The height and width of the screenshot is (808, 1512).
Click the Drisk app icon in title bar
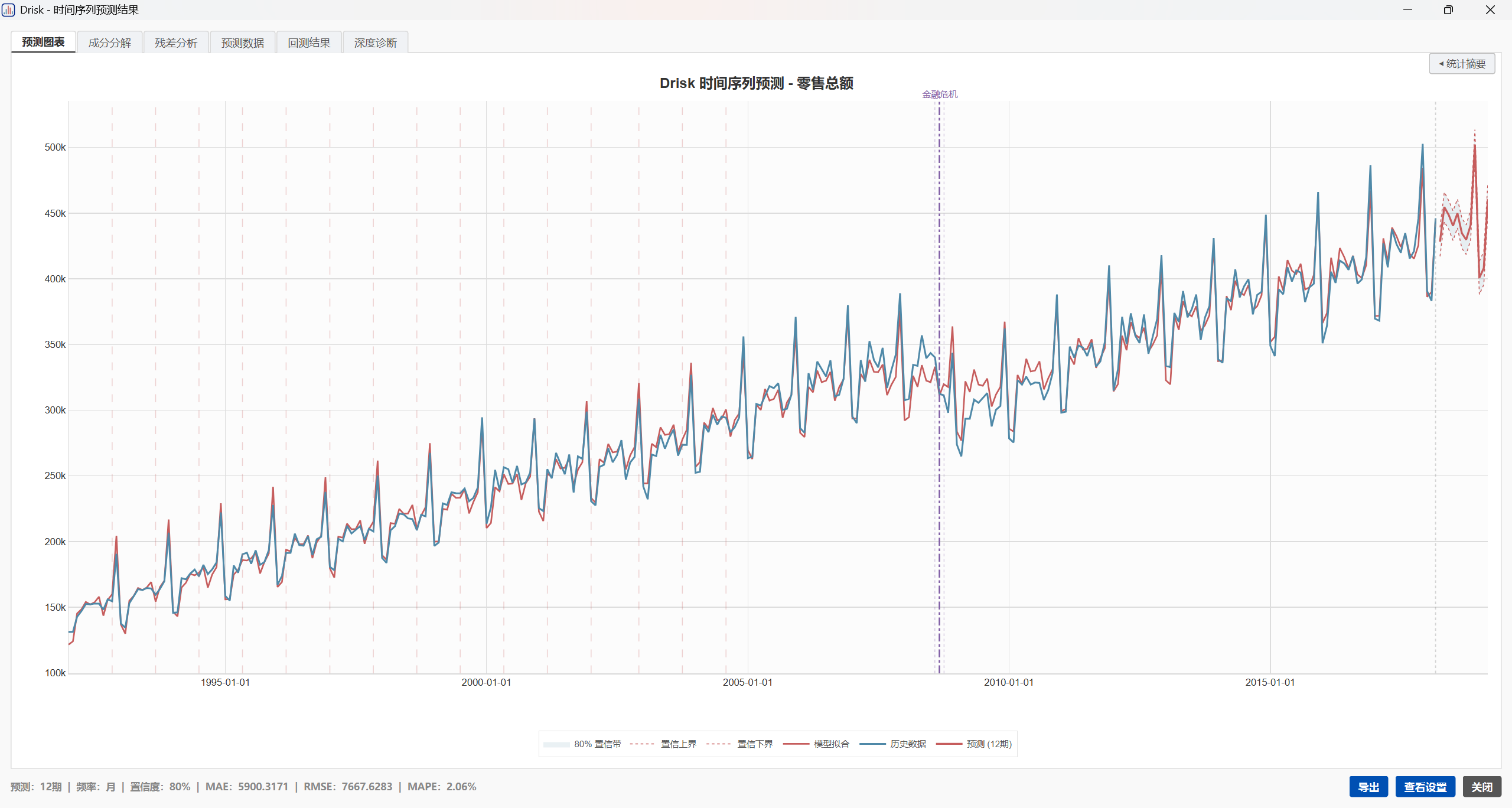coord(8,10)
